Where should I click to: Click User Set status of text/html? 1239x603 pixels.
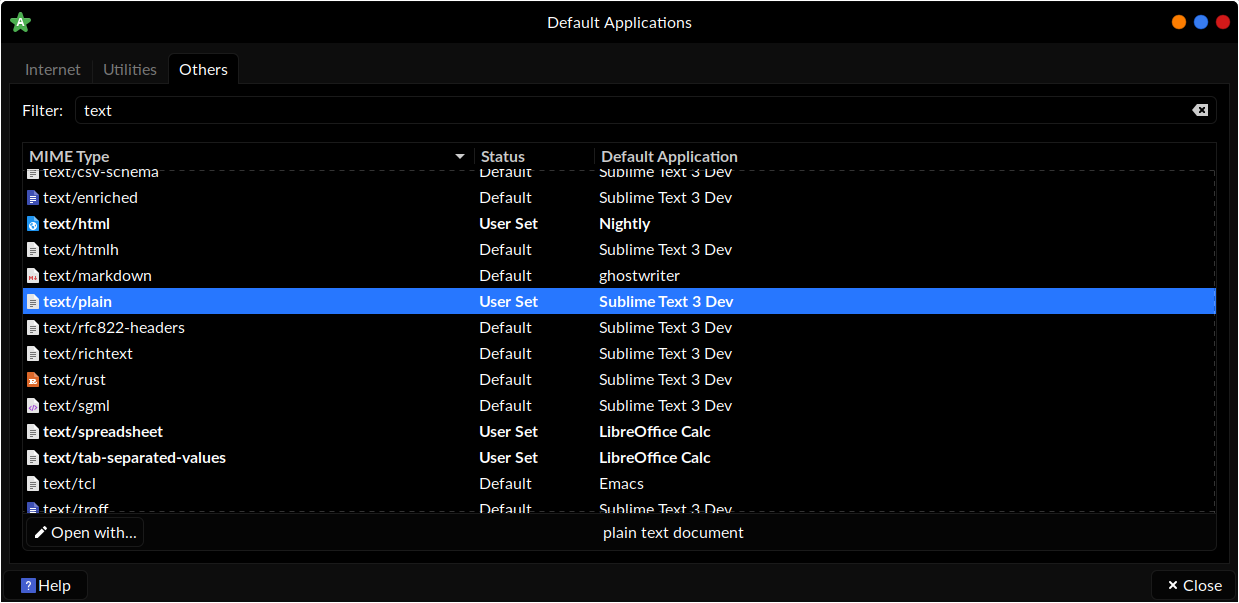(508, 224)
